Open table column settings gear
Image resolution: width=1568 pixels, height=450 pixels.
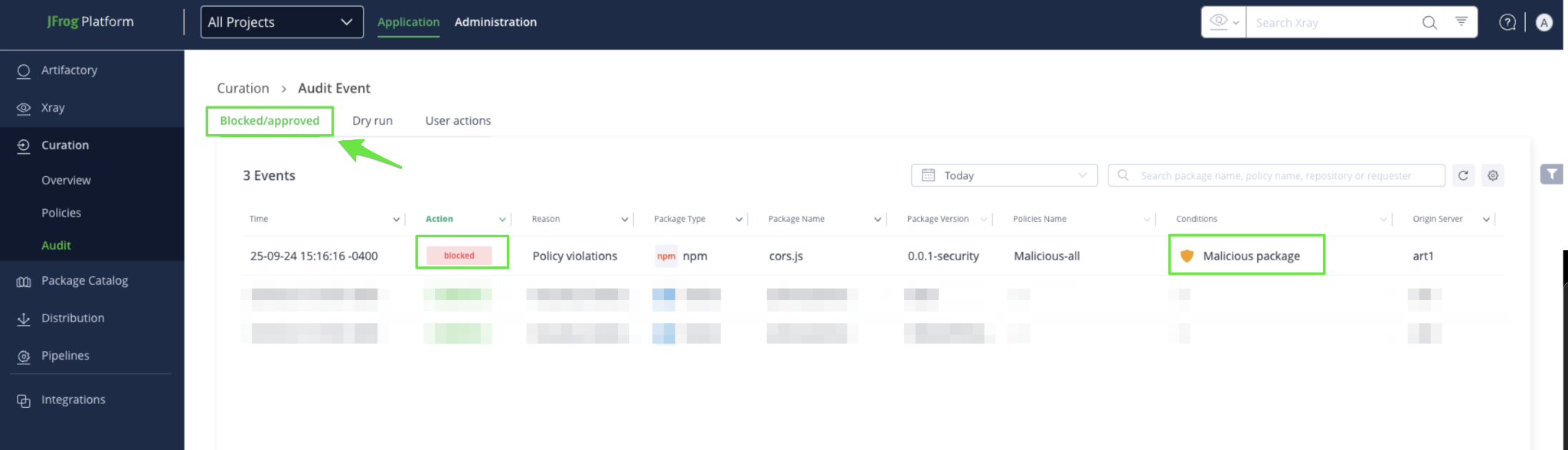click(1493, 175)
